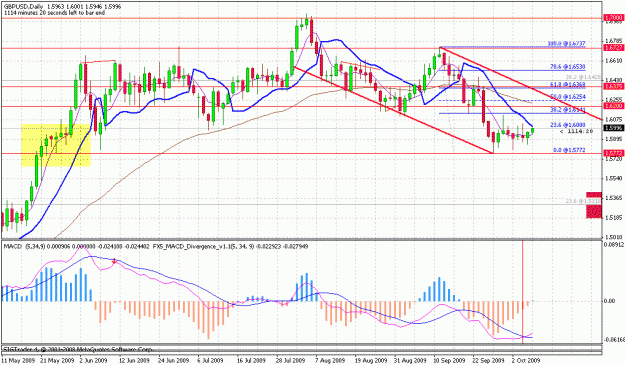Click the 1.5540 price axis label
This screenshot has height=365, width=625.
[x=614, y=178]
